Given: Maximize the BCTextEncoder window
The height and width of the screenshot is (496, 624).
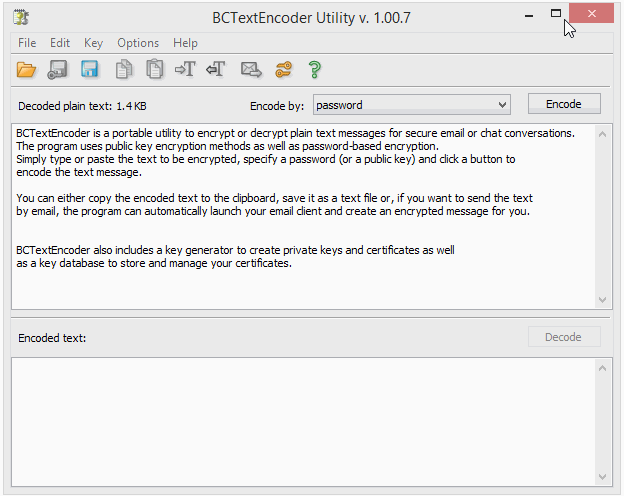Looking at the screenshot, I should [x=556, y=14].
